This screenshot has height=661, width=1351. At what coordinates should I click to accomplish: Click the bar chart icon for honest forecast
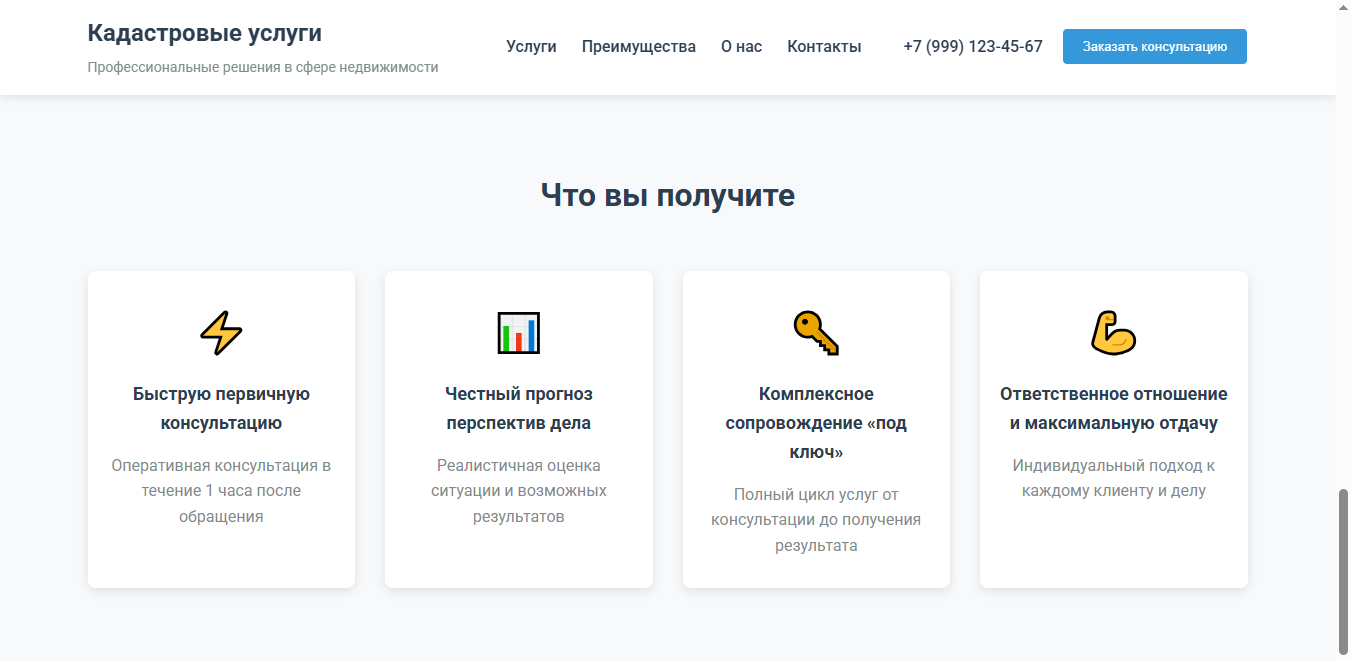(x=518, y=333)
